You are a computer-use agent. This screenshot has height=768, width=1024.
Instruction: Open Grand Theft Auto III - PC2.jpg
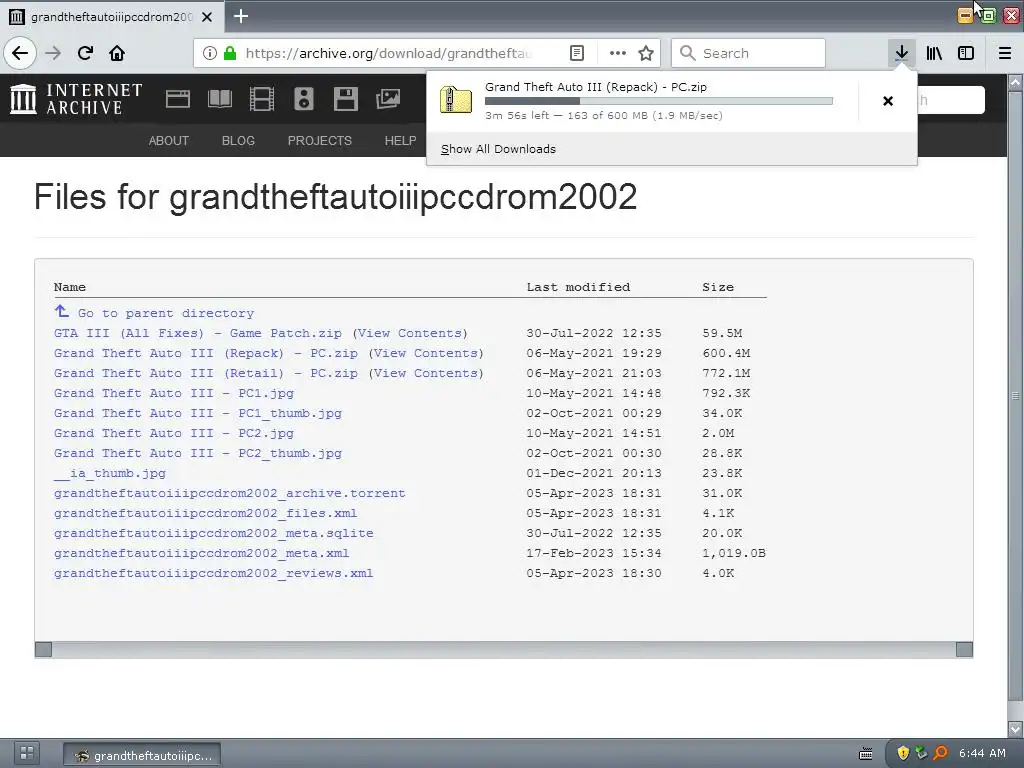tap(174, 433)
